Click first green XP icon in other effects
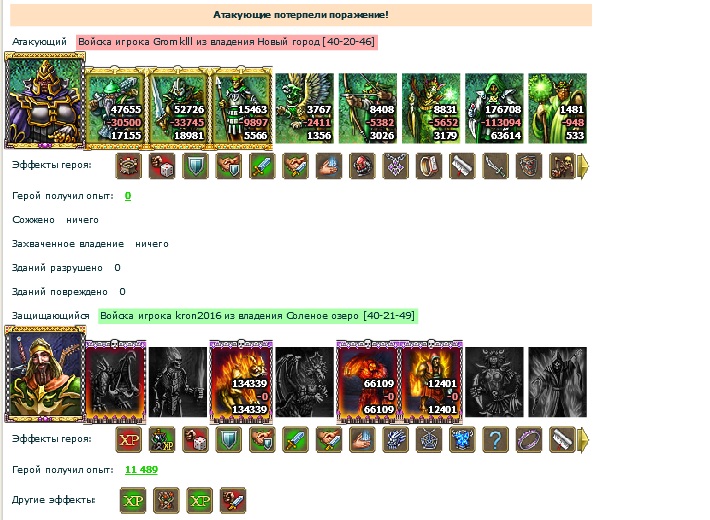 coord(133,501)
